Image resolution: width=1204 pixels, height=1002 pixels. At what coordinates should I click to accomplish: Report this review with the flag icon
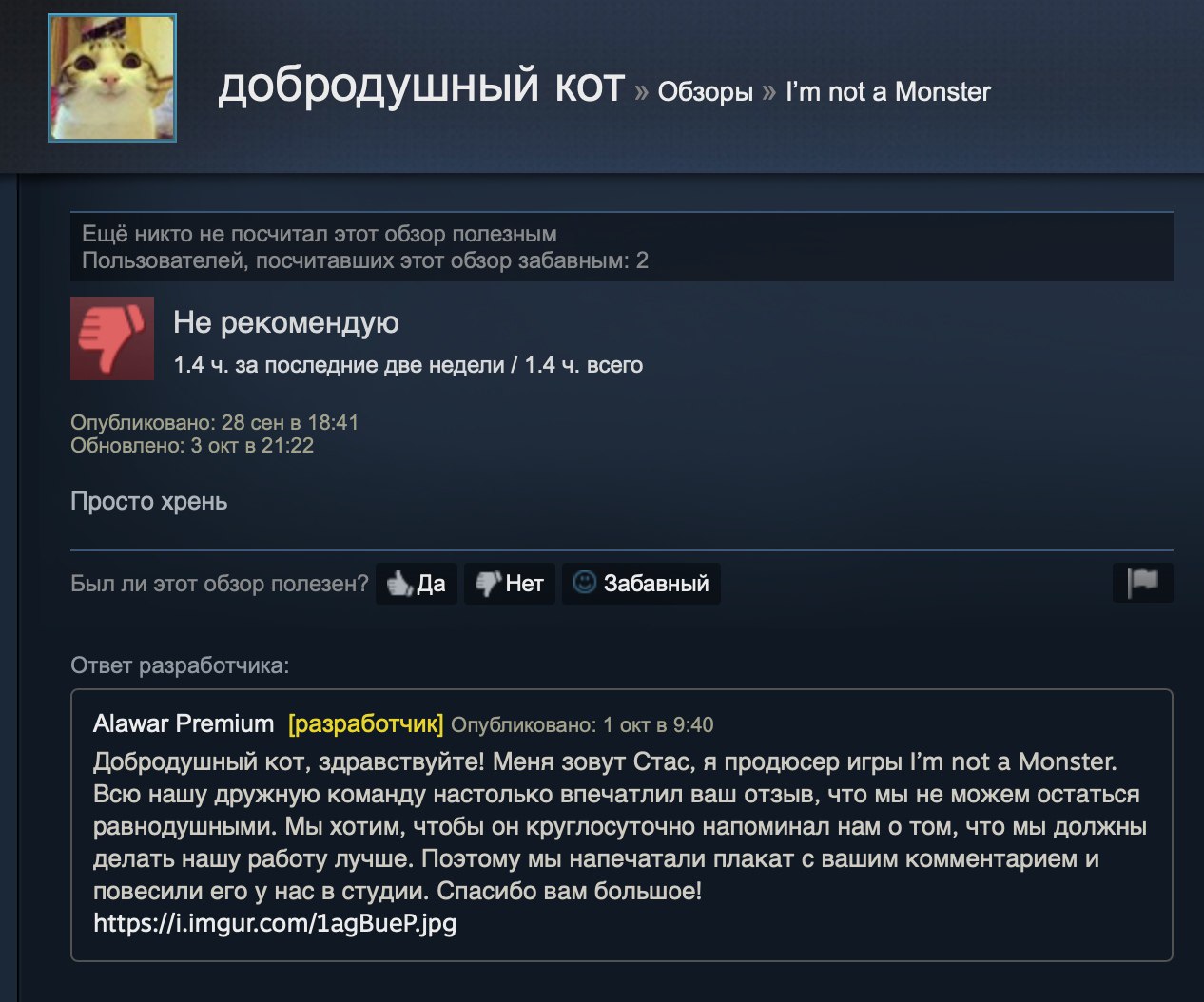pyautogui.click(x=1142, y=583)
